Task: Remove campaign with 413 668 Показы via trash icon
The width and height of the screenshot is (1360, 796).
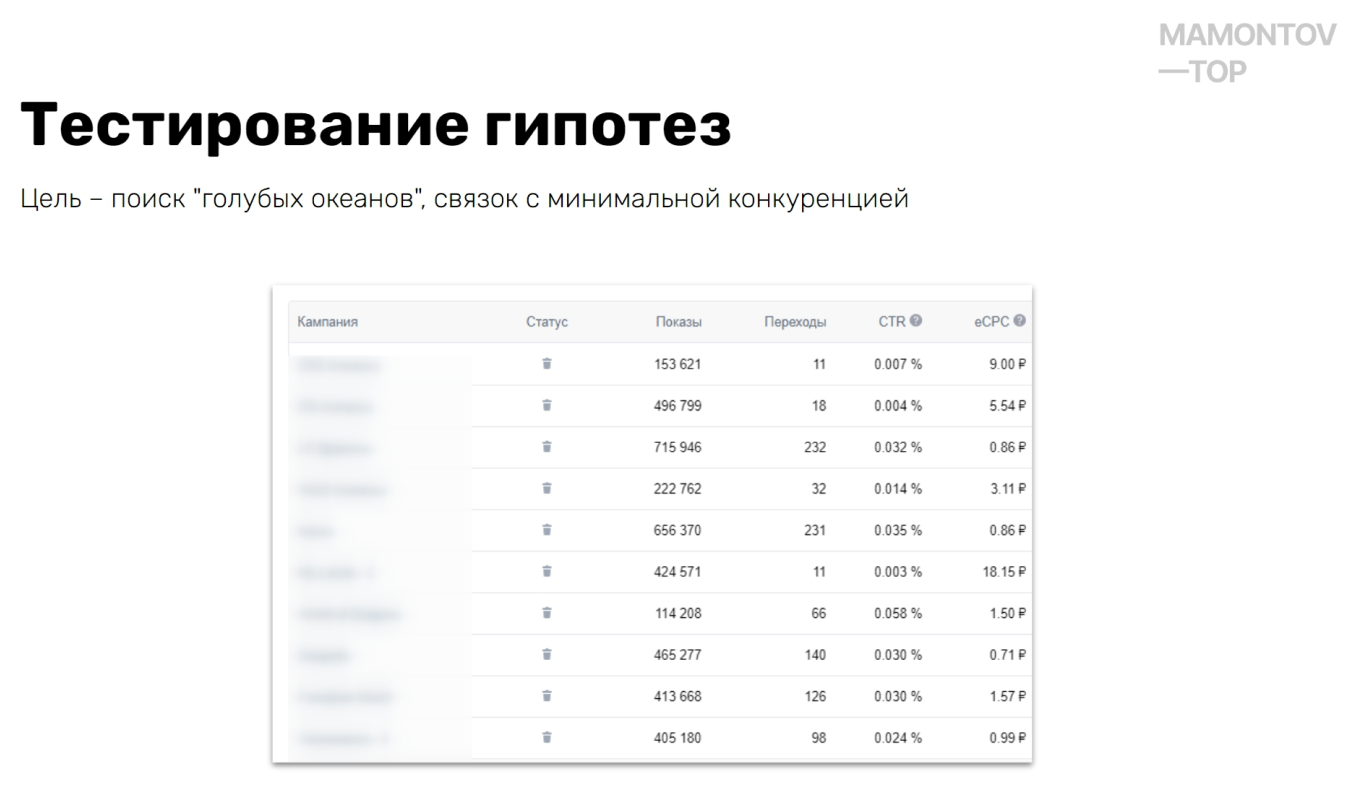Action: 546,696
